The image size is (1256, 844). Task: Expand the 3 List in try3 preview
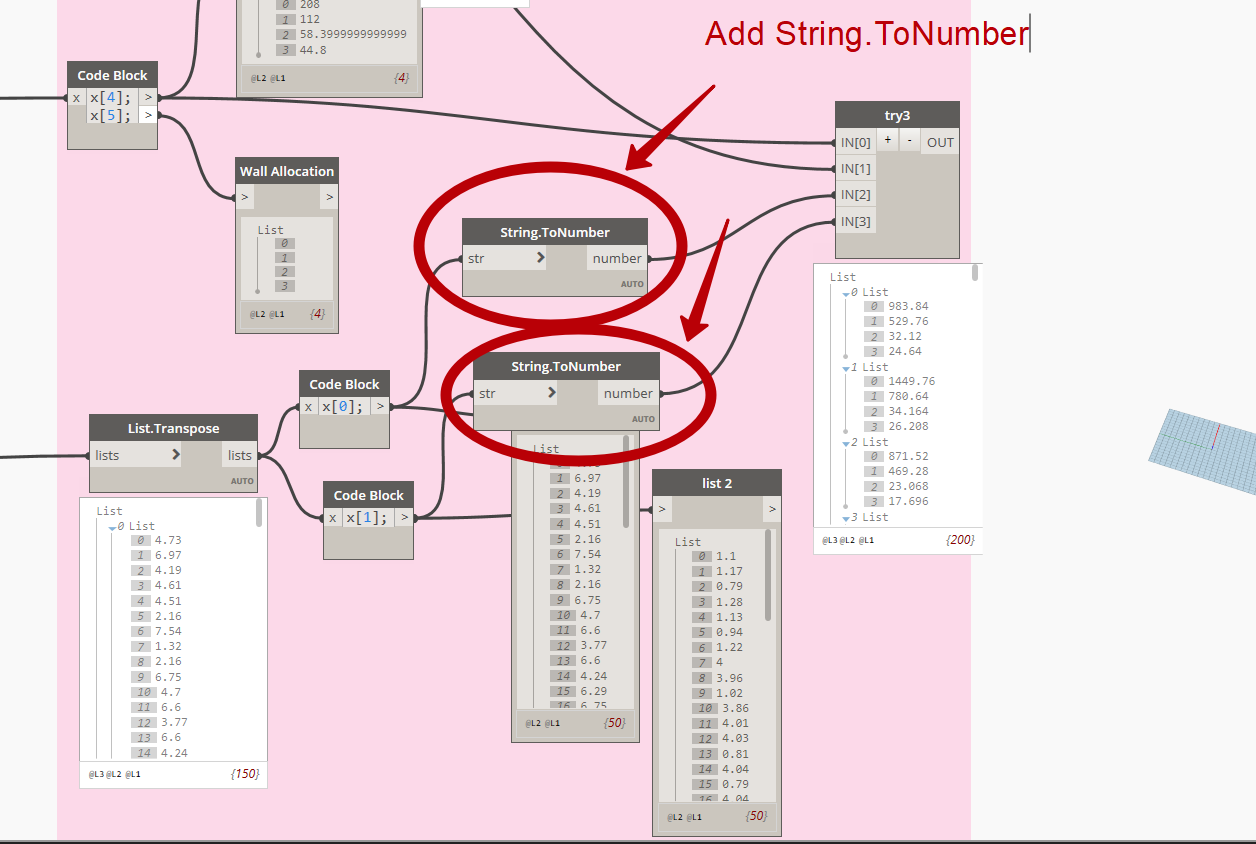(844, 517)
